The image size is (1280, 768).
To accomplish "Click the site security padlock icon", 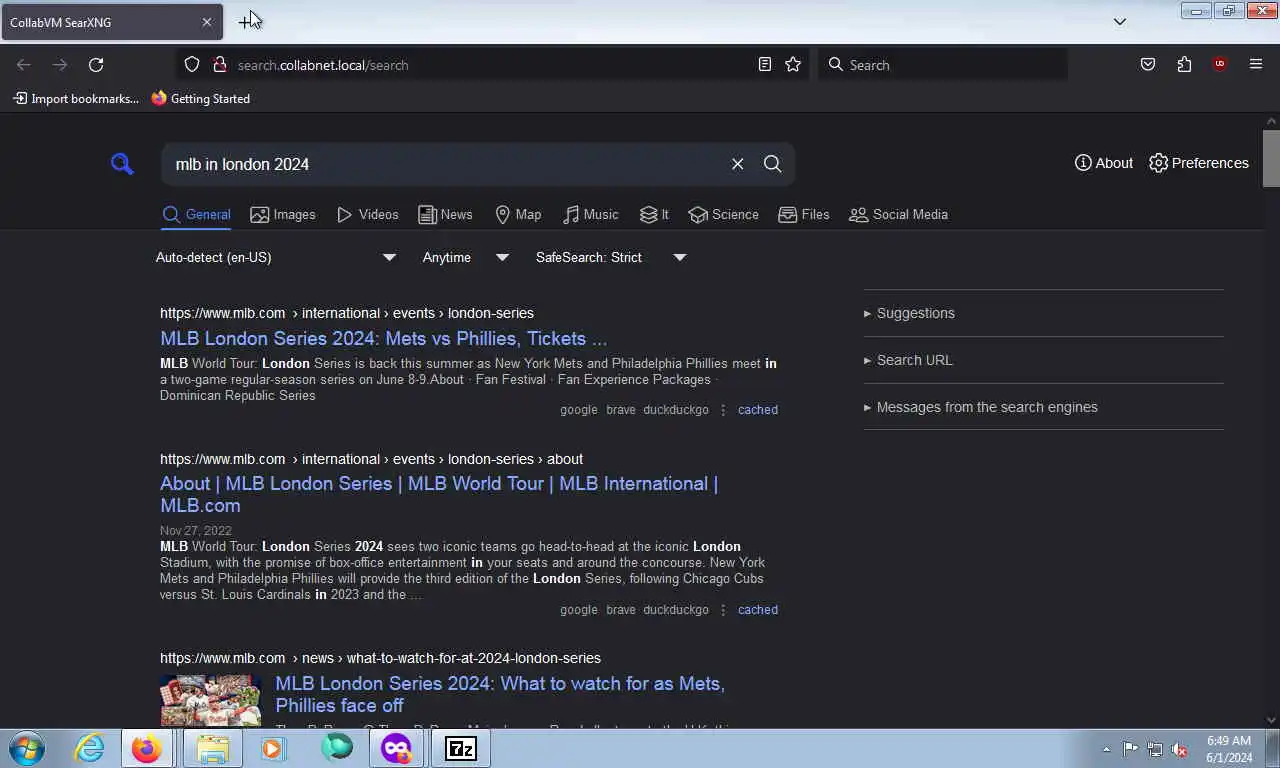I will click(x=220, y=65).
